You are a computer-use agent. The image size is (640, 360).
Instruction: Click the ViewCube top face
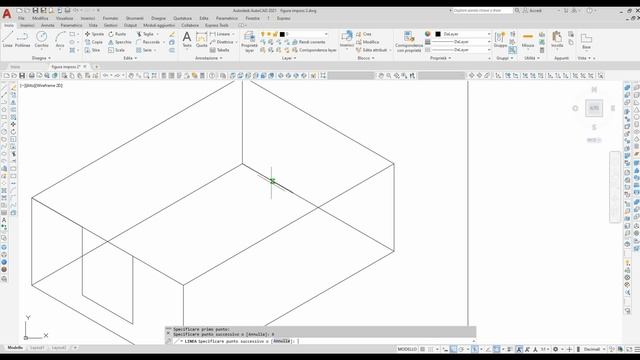point(594,108)
